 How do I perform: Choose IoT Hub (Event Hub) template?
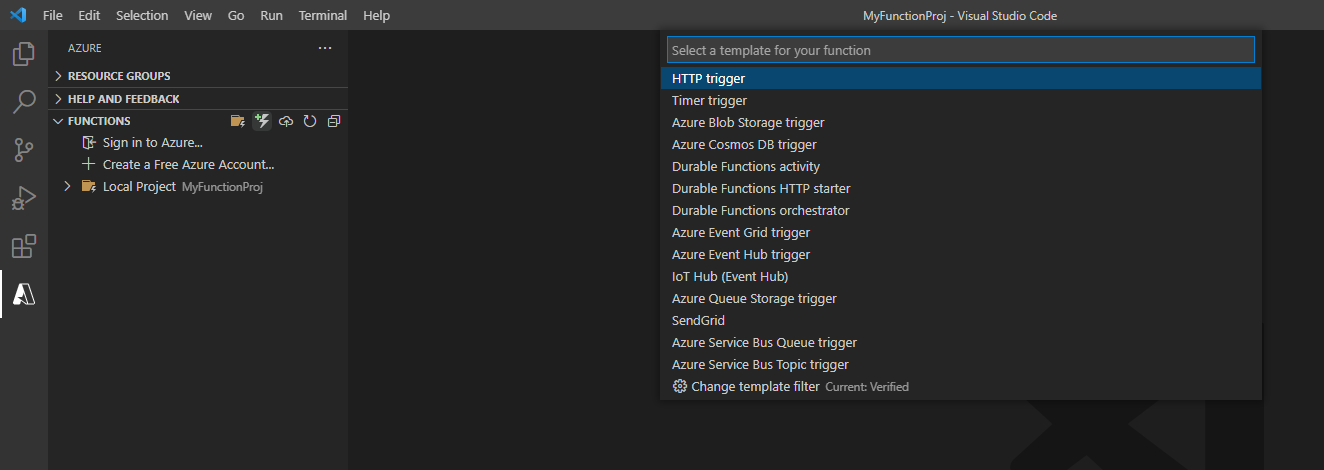pyautogui.click(x=960, y=276)
